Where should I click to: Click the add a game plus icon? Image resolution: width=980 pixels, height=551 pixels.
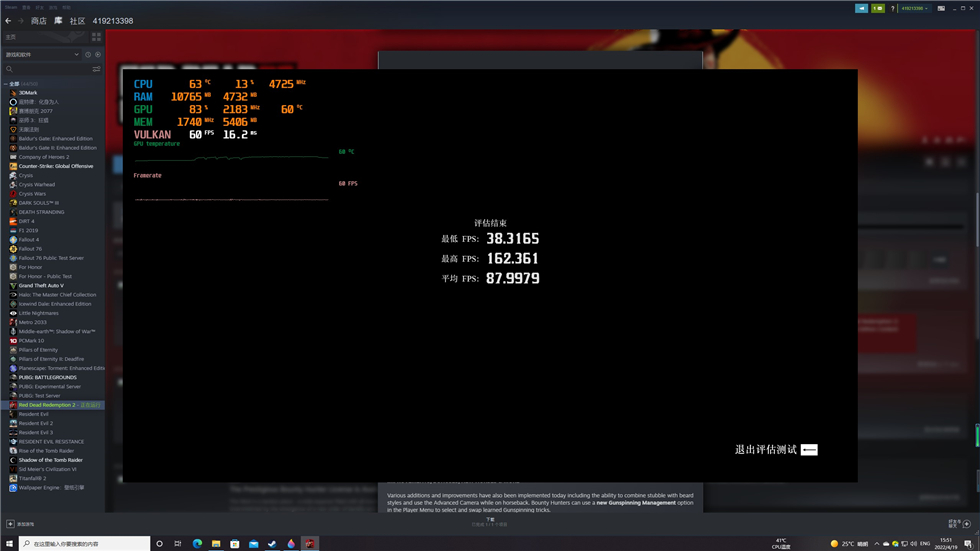coord(10,524)
